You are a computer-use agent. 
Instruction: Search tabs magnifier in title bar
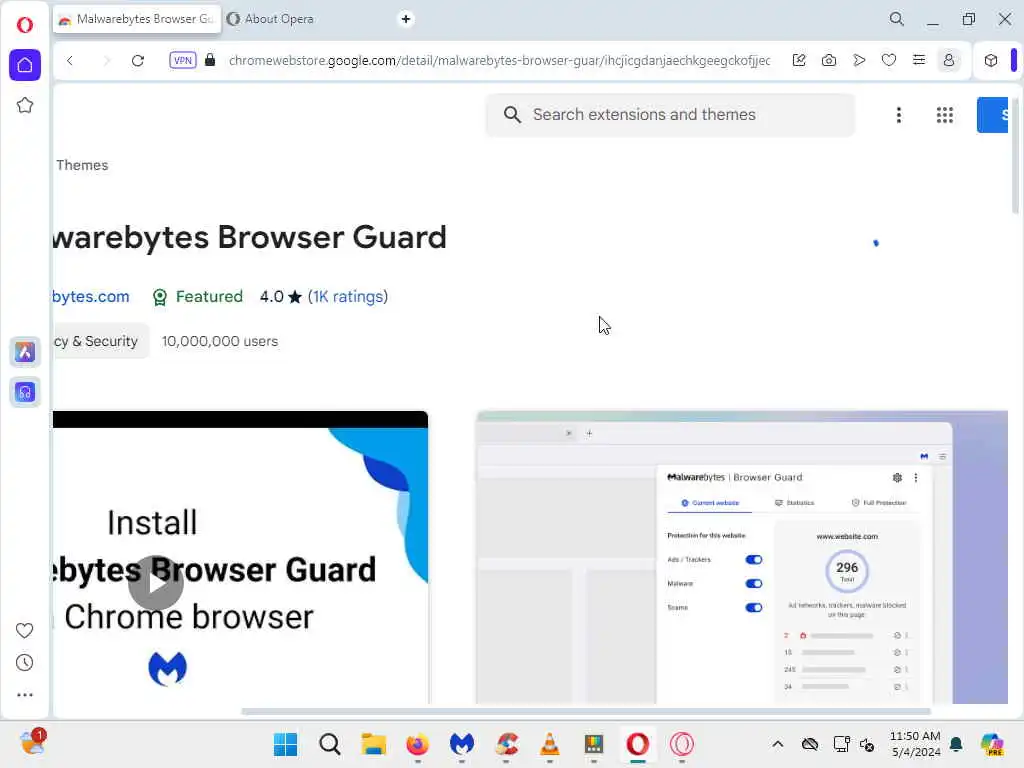click(897, 19)
